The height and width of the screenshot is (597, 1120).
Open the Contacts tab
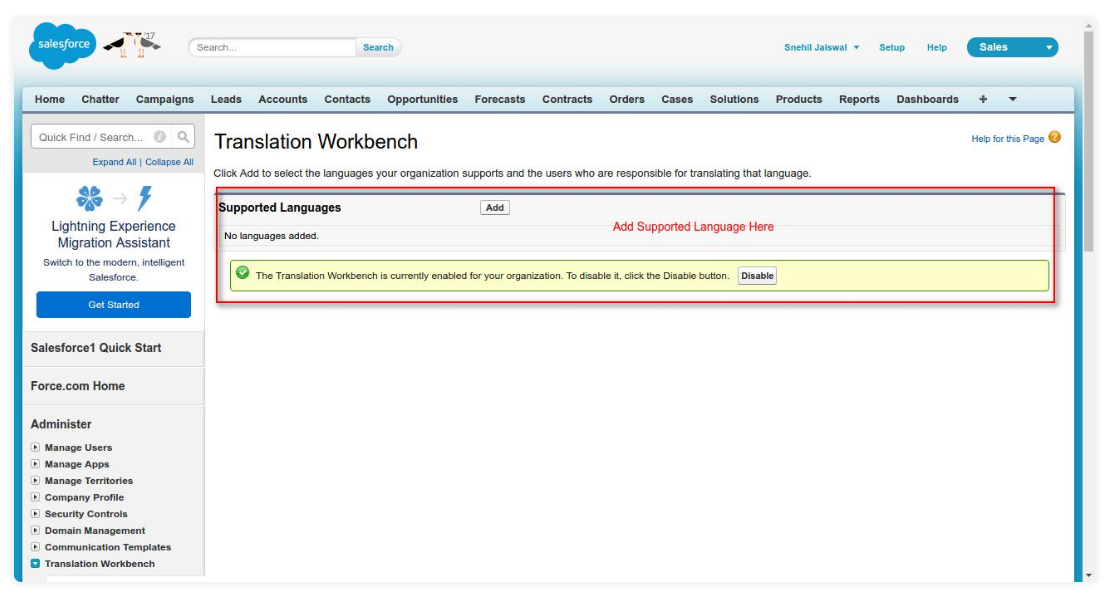(347, 99)
